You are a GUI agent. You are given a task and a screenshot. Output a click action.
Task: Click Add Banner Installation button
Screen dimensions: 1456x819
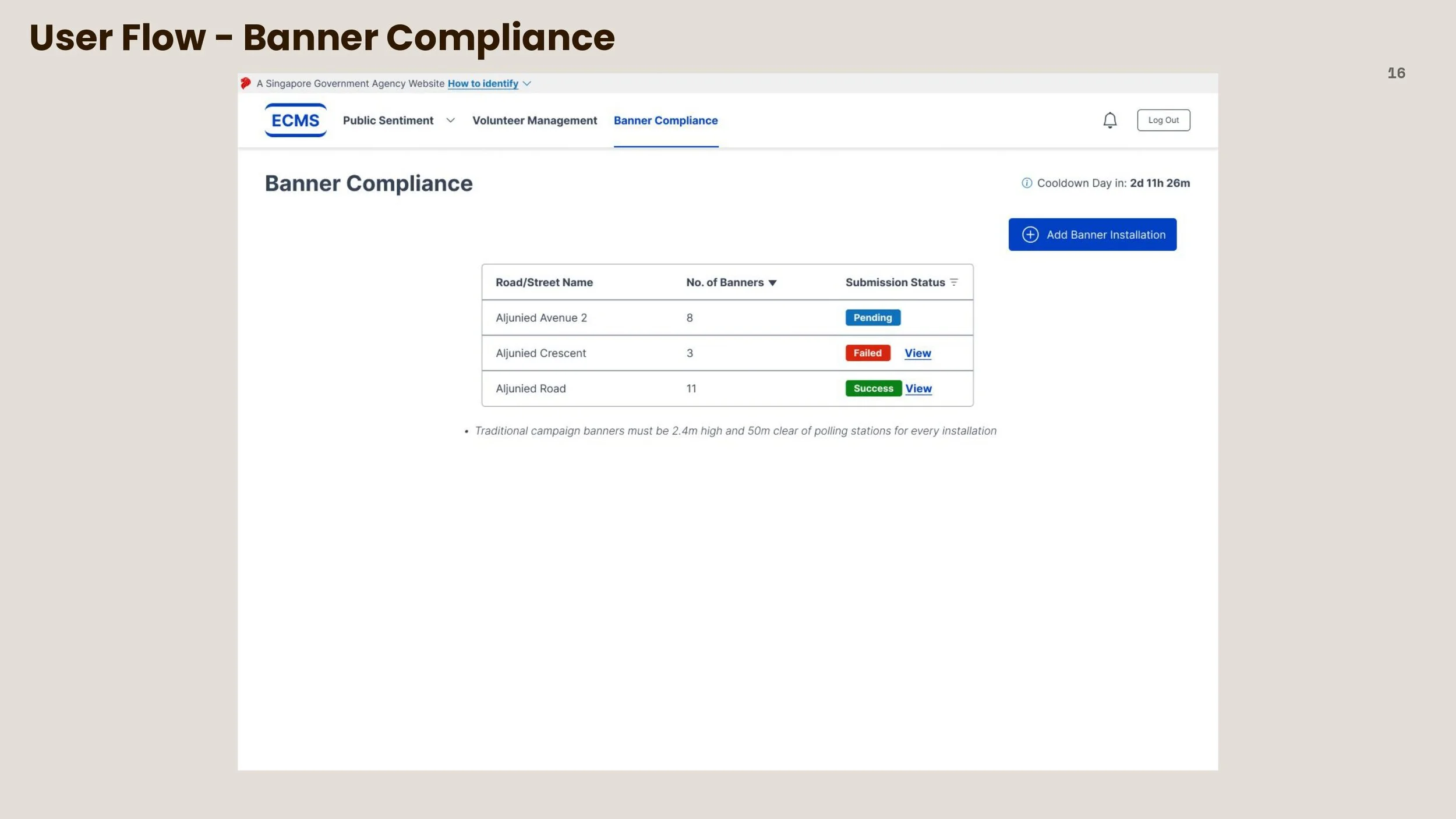pos(1092,235)
